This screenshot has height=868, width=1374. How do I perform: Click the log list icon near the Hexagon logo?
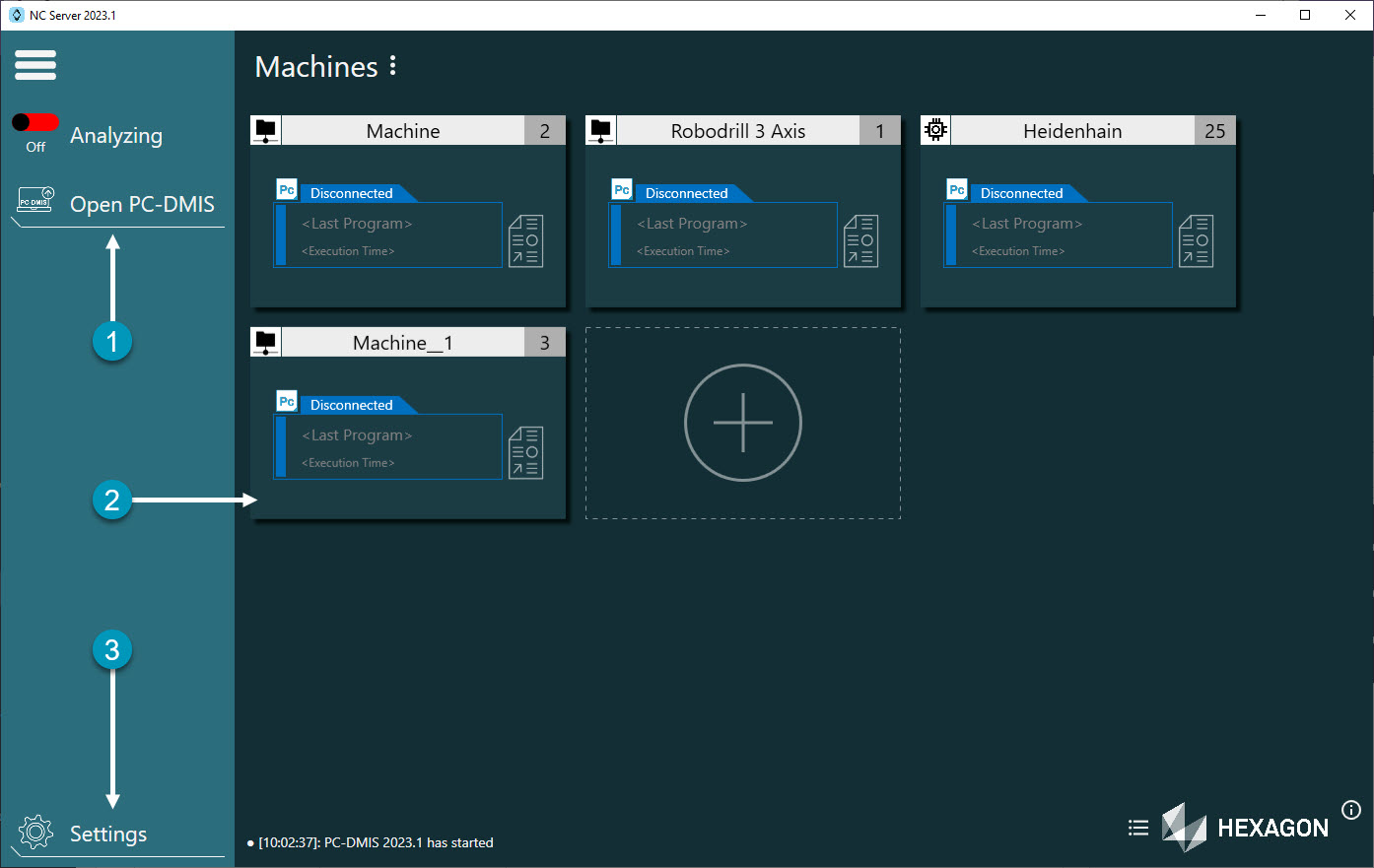1138,828
